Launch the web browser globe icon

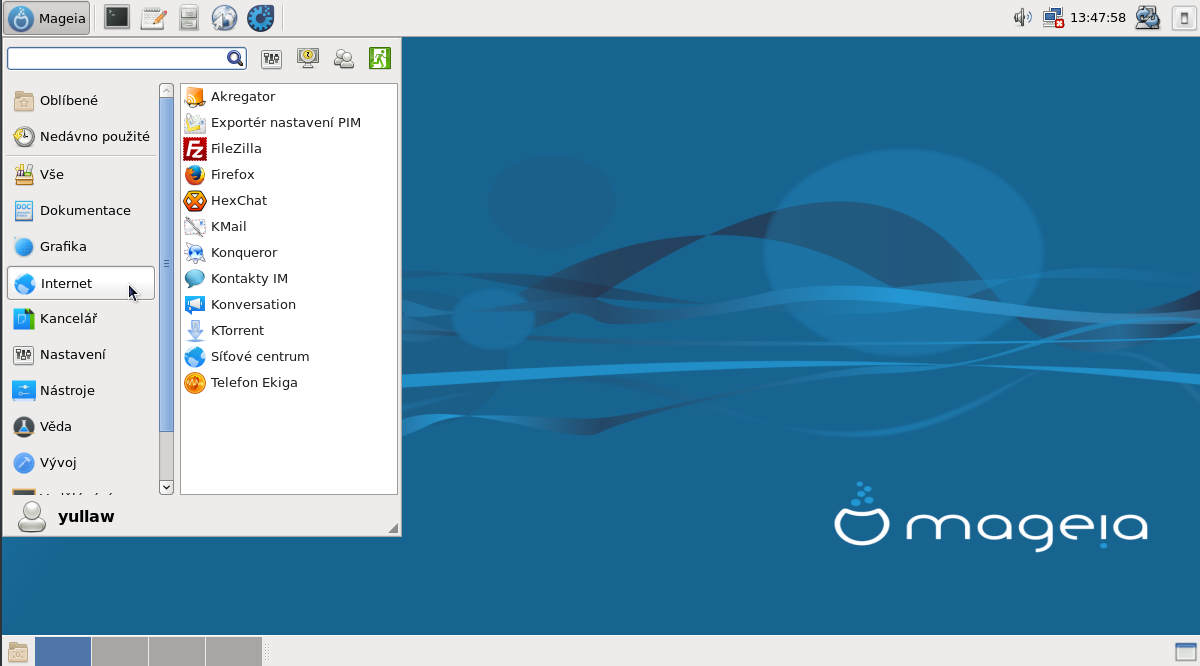[x=224, y=17]
